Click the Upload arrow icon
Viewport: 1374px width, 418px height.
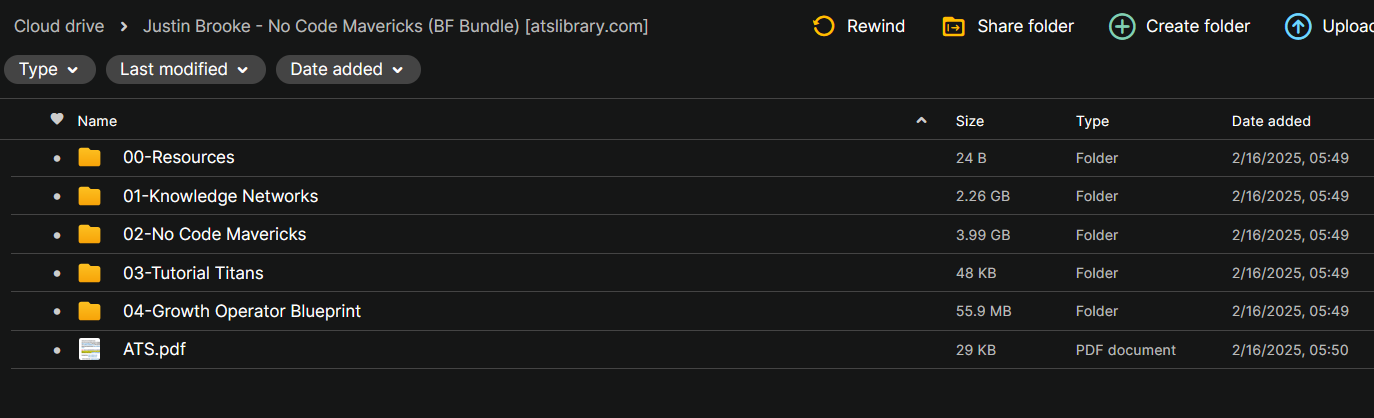[x=1298, y=26]
